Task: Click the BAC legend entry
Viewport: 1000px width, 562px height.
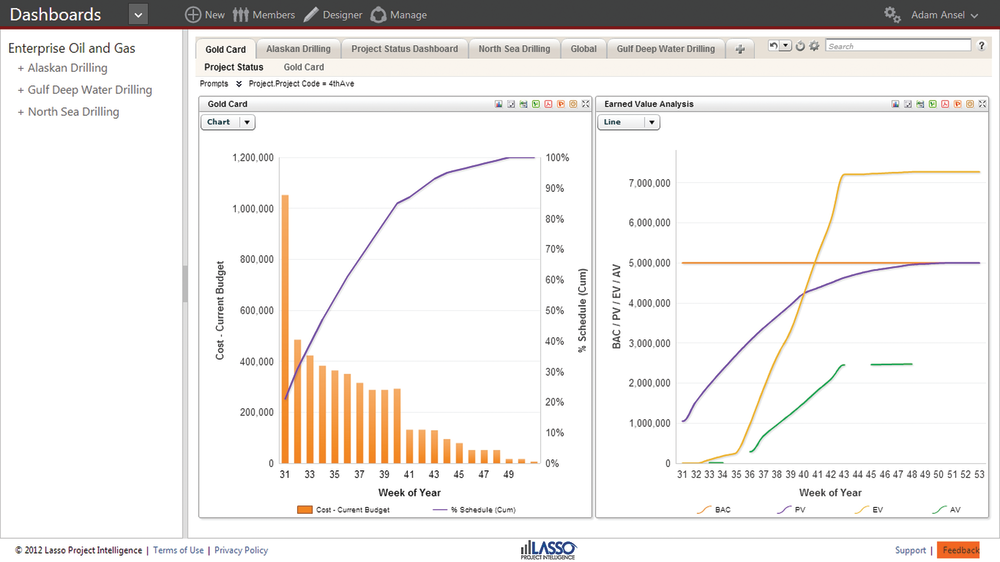Action: 714,510
